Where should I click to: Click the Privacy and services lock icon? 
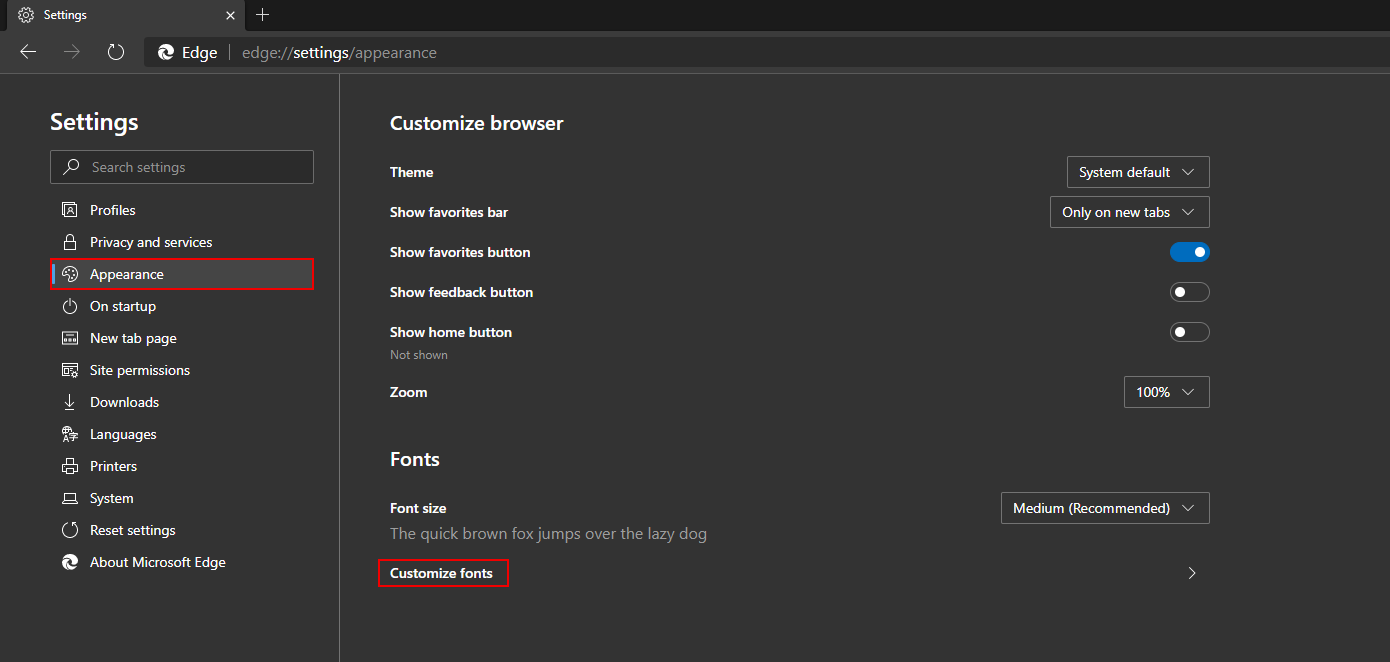pyautogui.click(x=70, y=242)
